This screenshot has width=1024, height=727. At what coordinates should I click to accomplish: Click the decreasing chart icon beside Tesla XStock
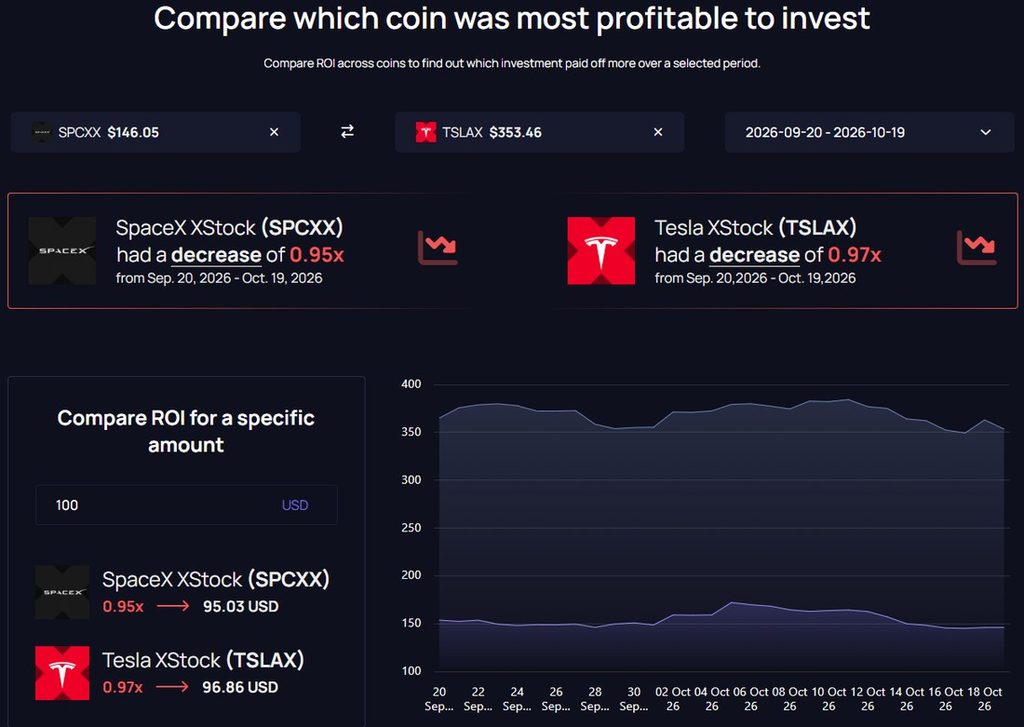pos(976,248)
